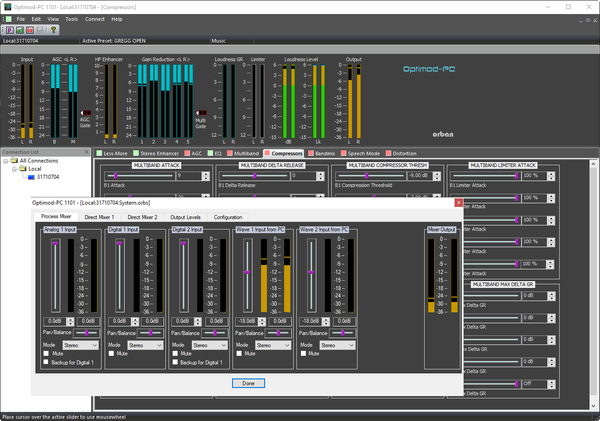The height and width of the screenshot is (421, 600).
Task: Click the 31710704 connection icon in tree
Action: pyautogui.click(x=30, y=177)
